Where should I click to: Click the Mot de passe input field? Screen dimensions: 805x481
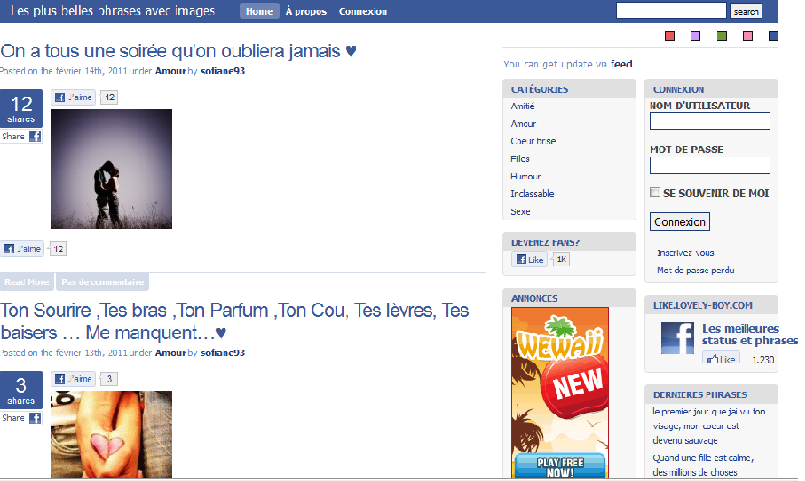coord(710,165)
